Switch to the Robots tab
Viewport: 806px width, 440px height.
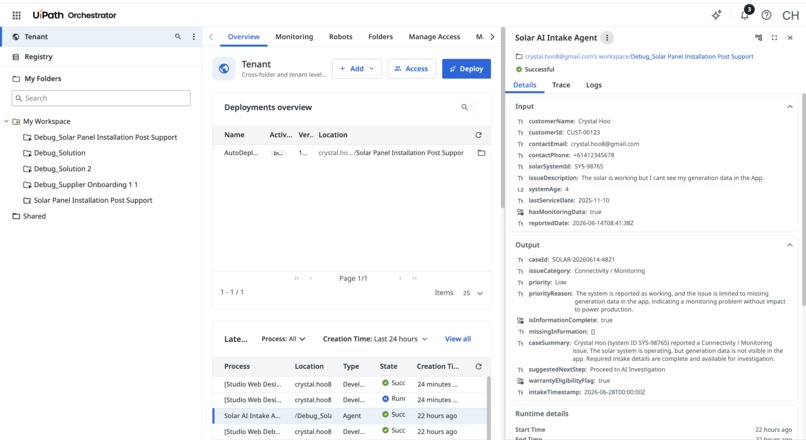point(341,37)
